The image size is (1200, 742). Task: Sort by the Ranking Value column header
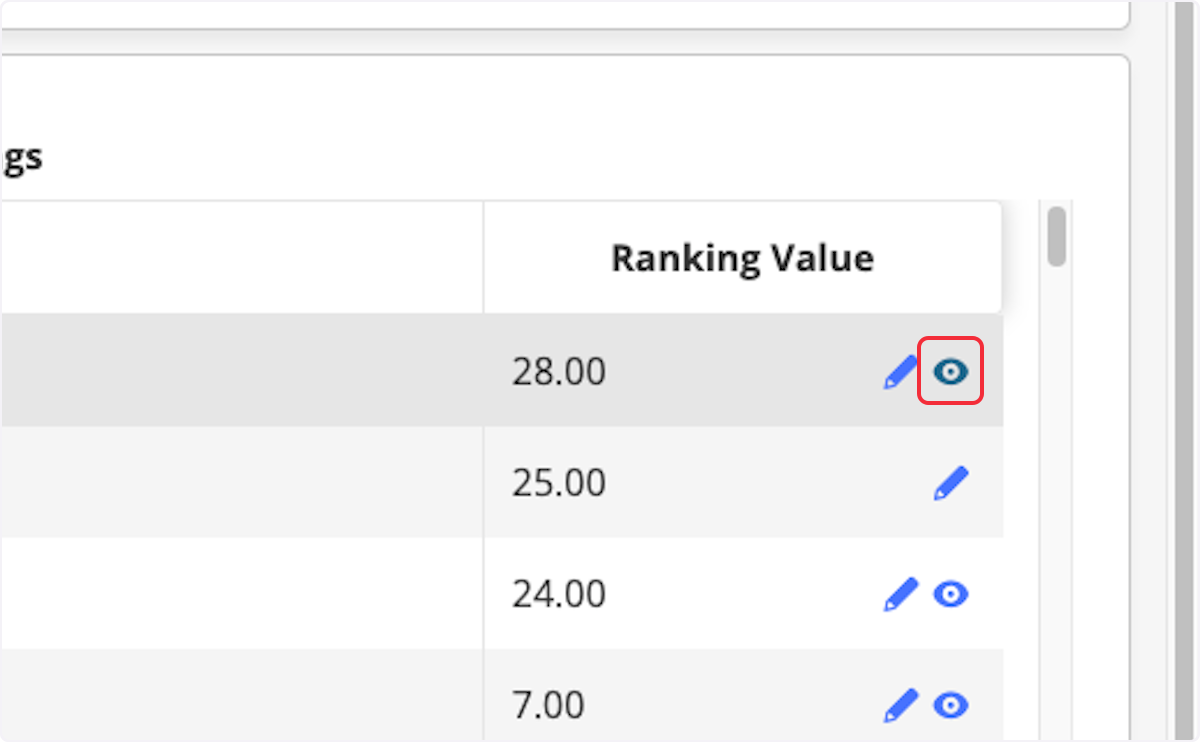pos(742,258)
